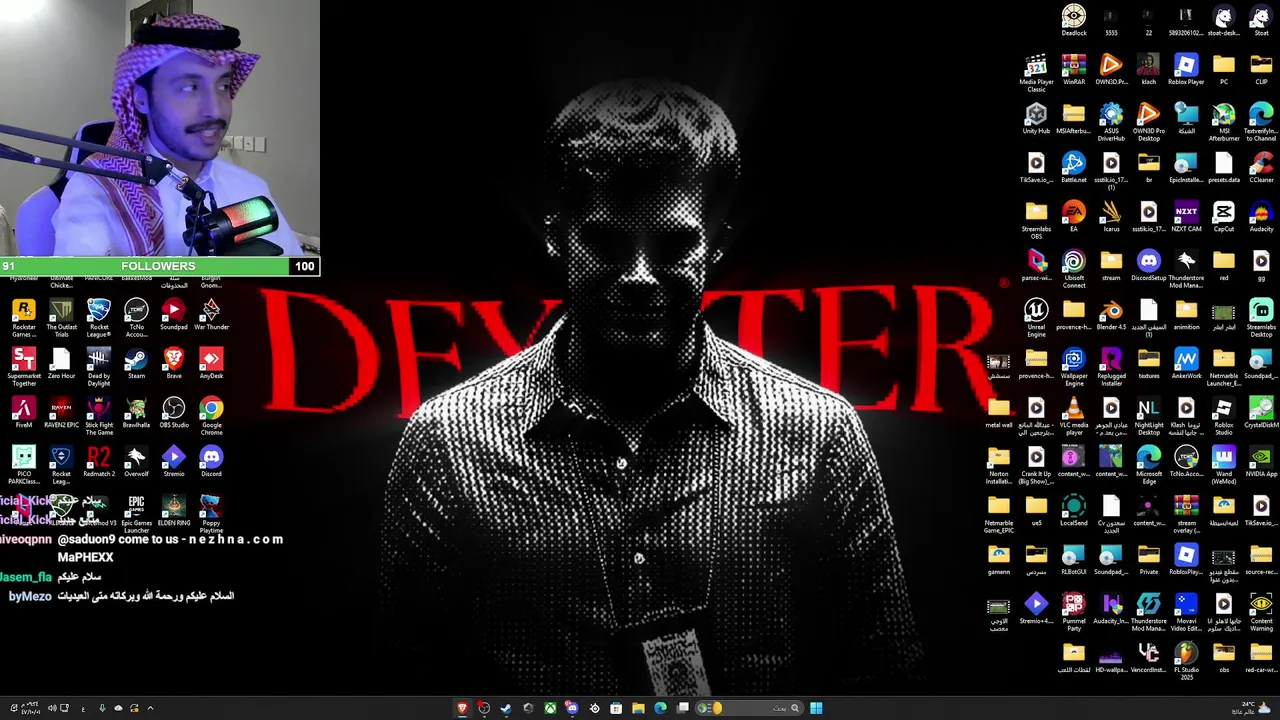This screenshot has width=1280, height=720.
Task: Launch AnyDesk desktop shortcut
Action: 211,363
